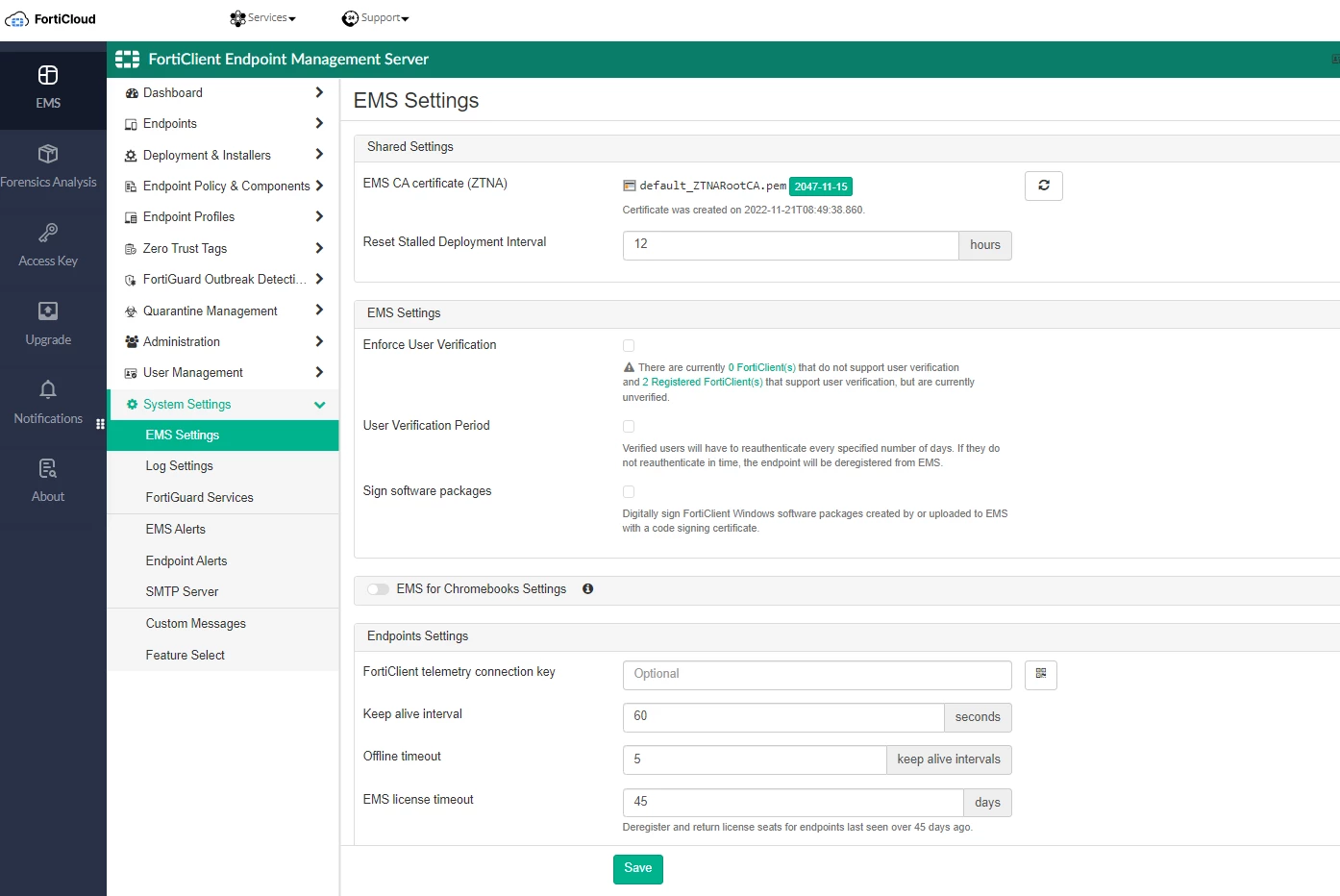Refresh the EMS CA certificate
This screenshot has width=1340, height=896.
1044,186
